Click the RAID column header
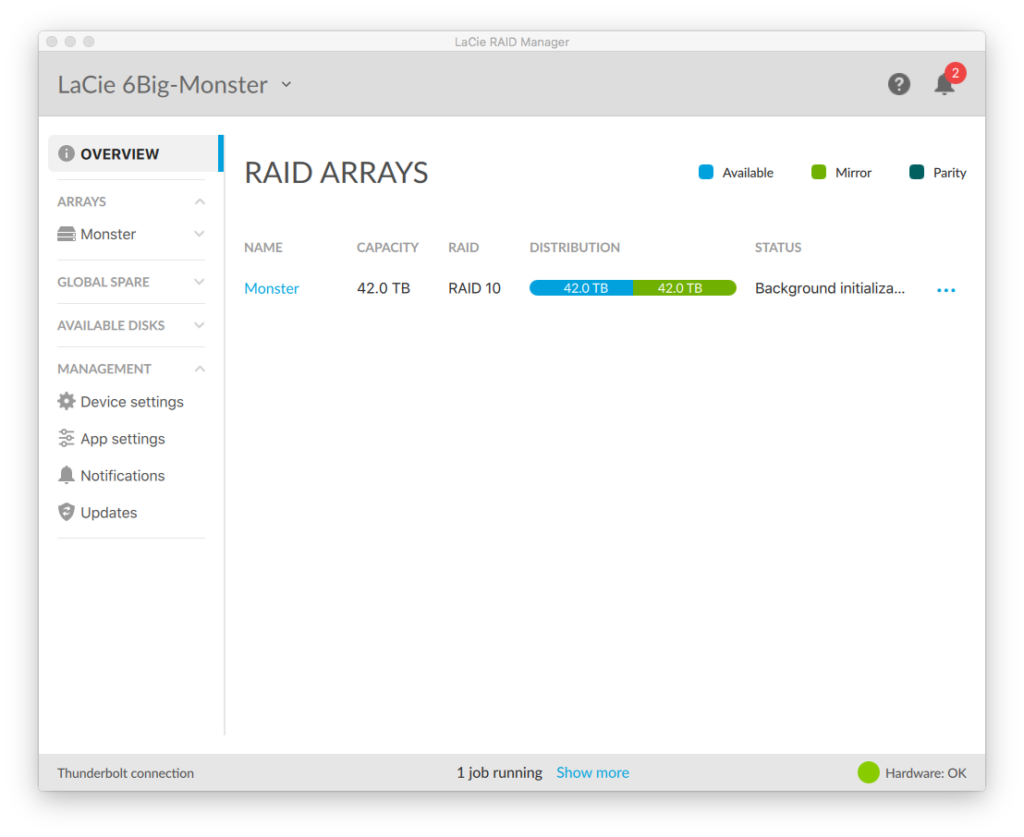The width and height of the screenshot is (1024, 837). click(463, 247)
